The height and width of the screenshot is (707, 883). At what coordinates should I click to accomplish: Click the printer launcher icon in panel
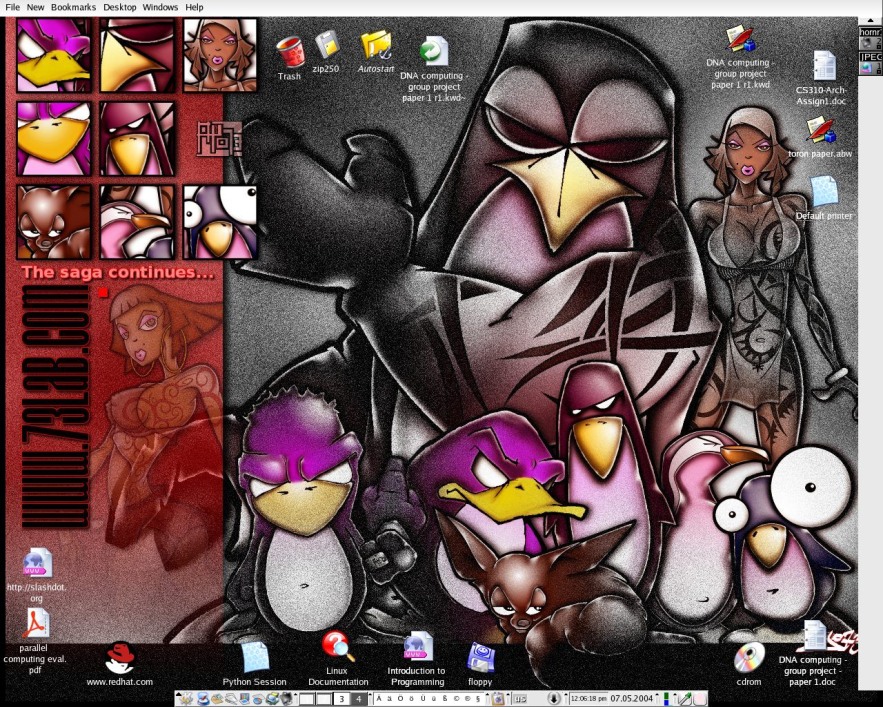273,699
